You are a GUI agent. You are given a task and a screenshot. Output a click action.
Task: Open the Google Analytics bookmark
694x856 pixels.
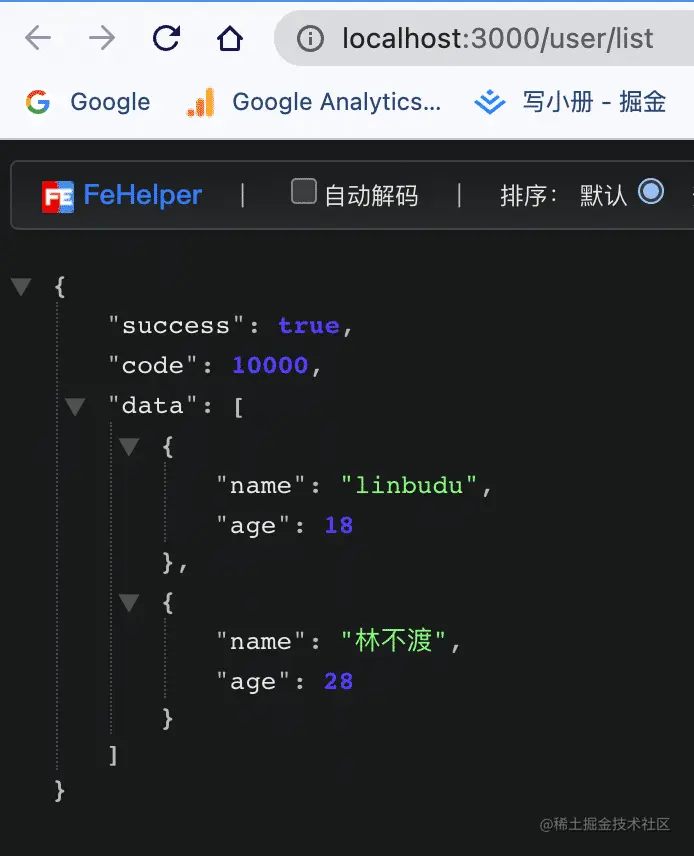click(336, 102)
